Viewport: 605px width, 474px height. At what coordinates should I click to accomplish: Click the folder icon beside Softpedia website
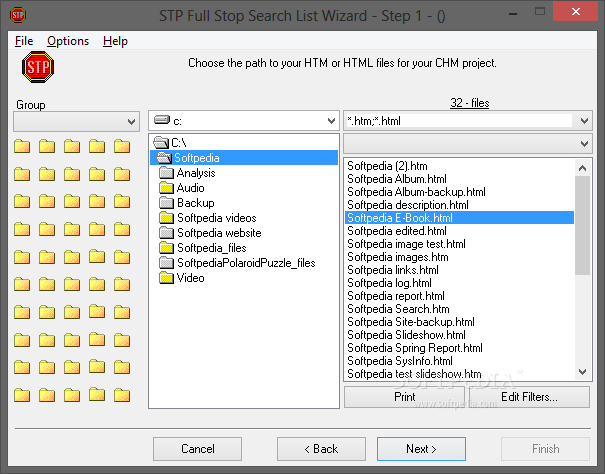(x=166, y=233)
